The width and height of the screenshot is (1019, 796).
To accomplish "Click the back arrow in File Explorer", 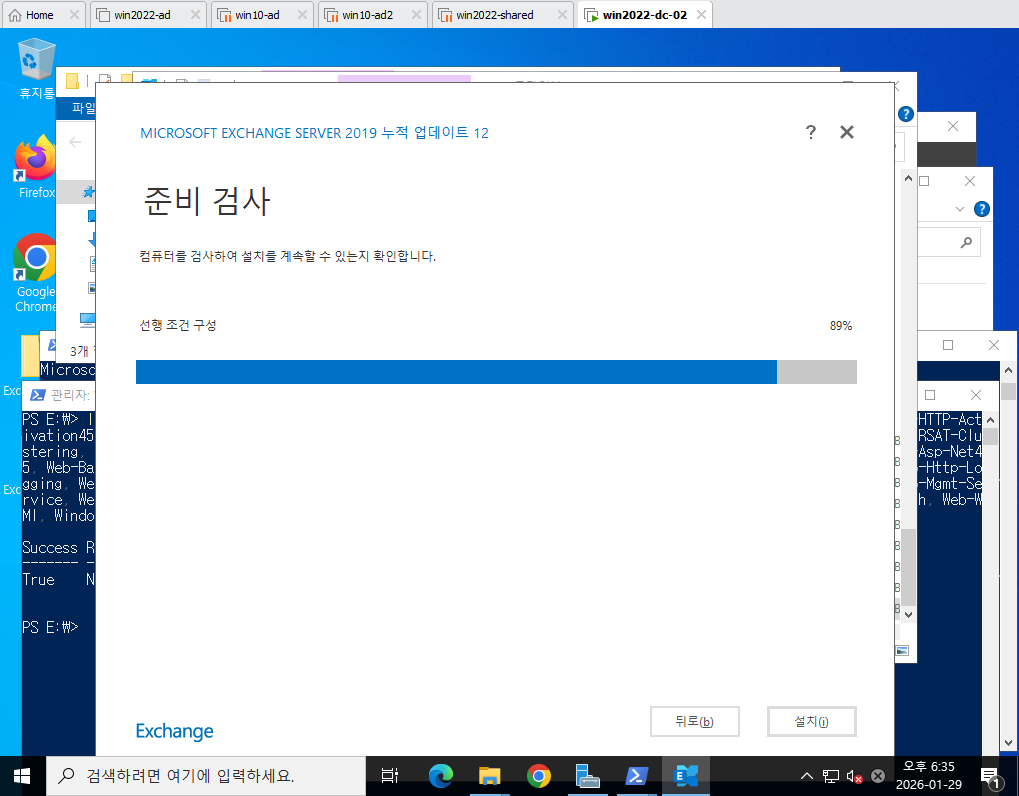I will point(75,142).
